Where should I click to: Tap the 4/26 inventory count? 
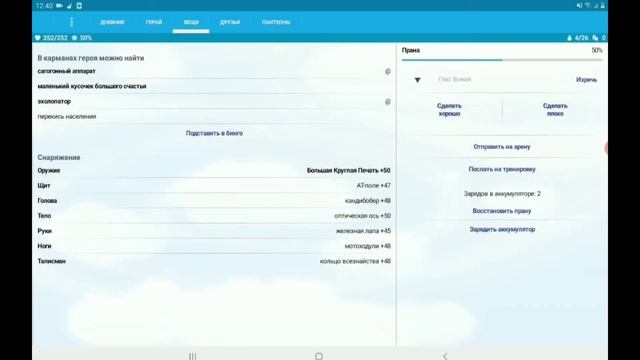(581, 38)
